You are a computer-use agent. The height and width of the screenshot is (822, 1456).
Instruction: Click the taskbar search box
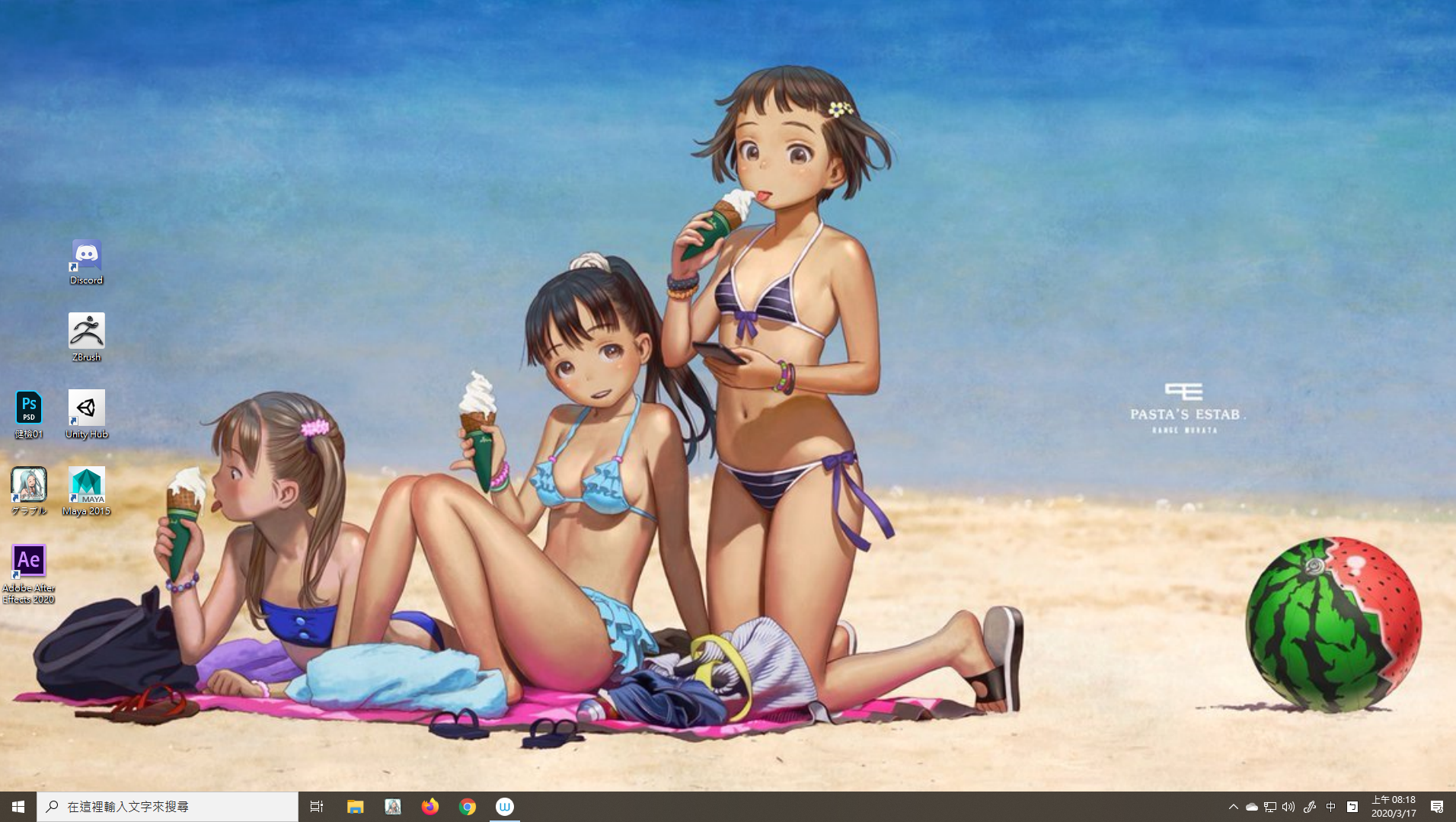(168, 806)
